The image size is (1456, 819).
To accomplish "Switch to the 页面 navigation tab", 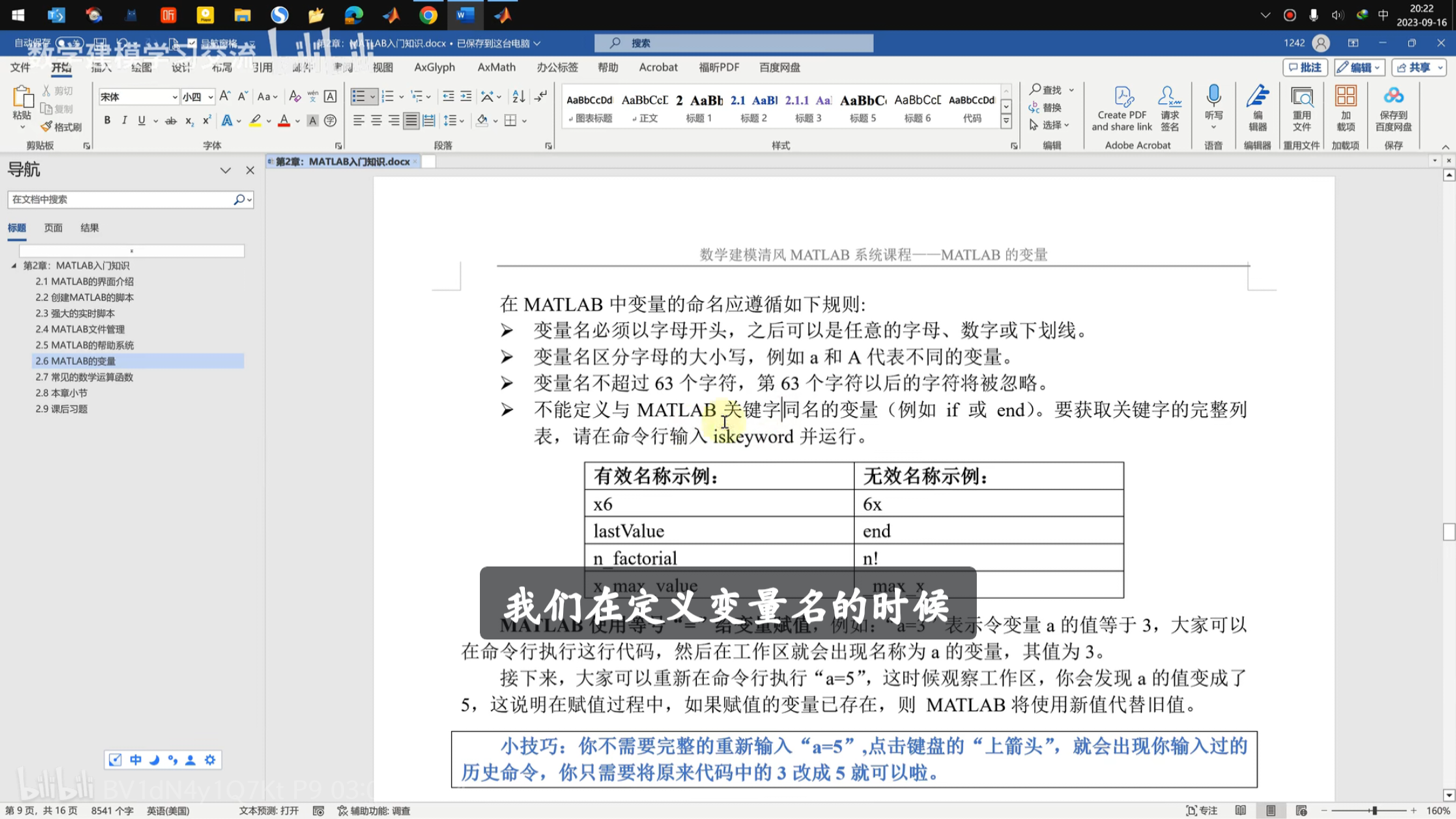I will click(53, 228).
